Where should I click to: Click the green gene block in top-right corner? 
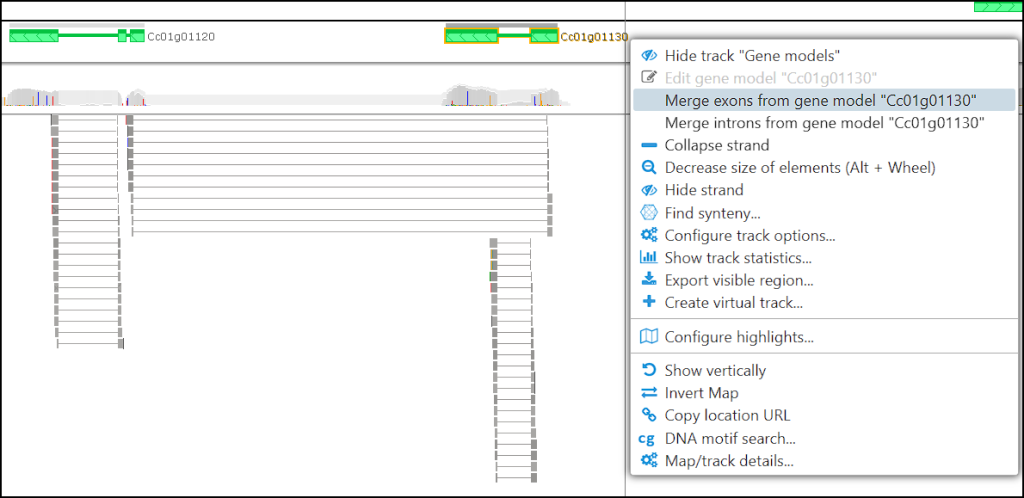coord(998,7)
